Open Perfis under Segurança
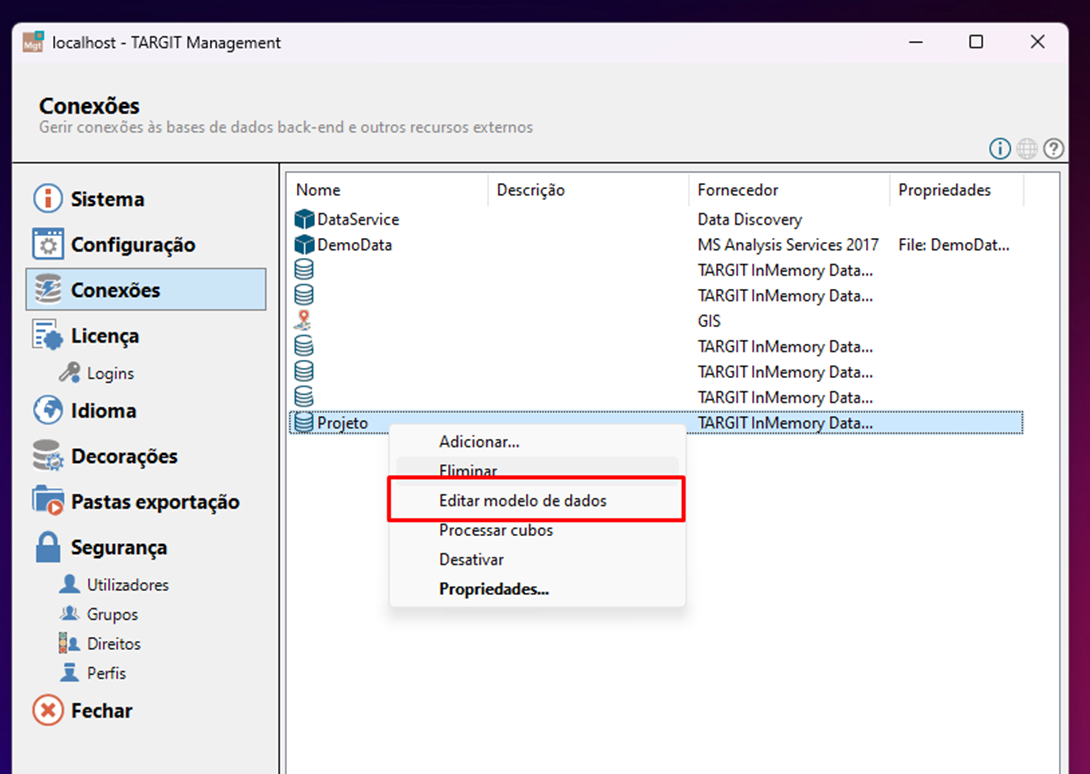1090x774 pixels. click(x=106, y=673)
